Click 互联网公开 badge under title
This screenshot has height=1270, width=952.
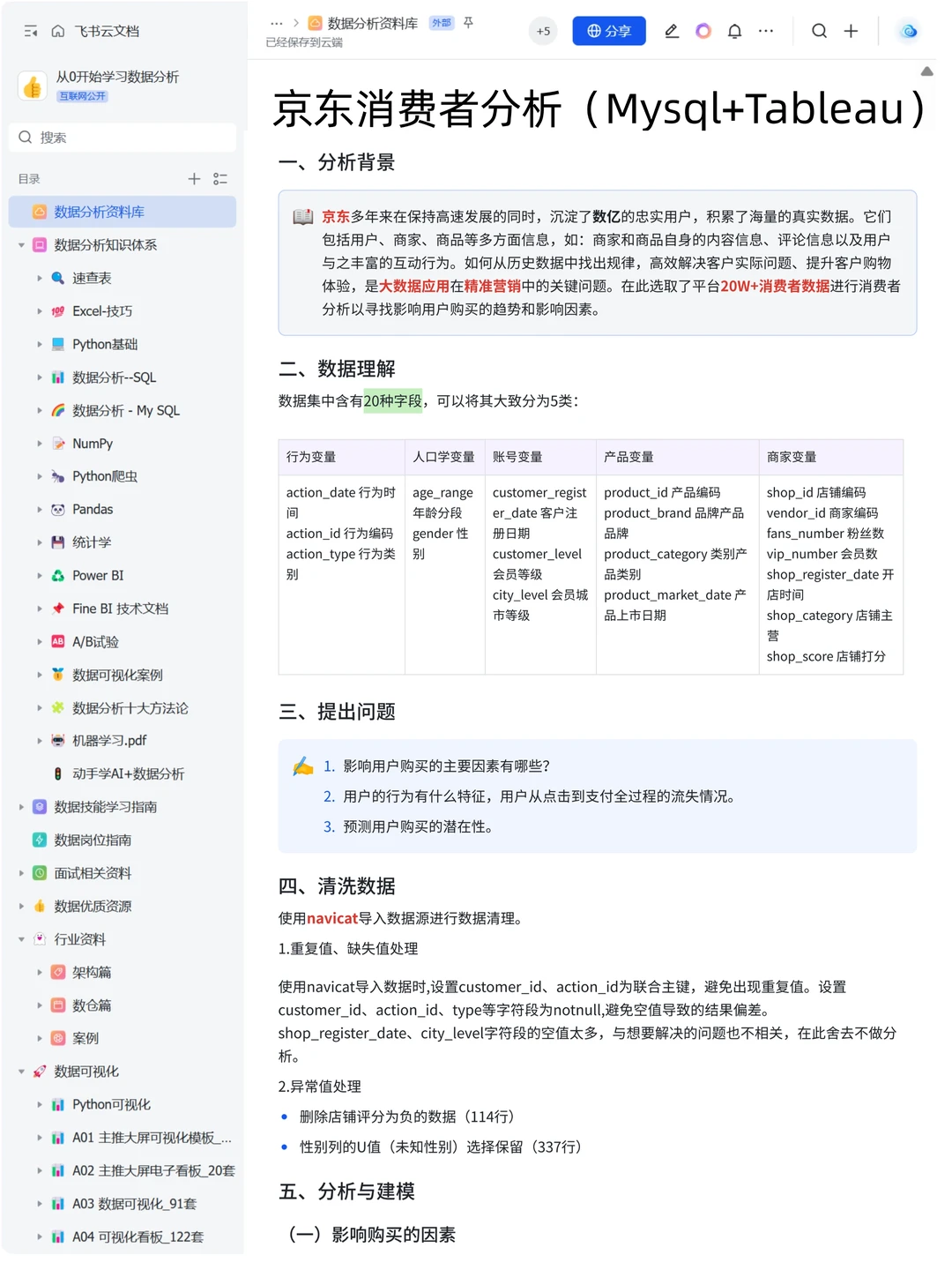point(82,96)
